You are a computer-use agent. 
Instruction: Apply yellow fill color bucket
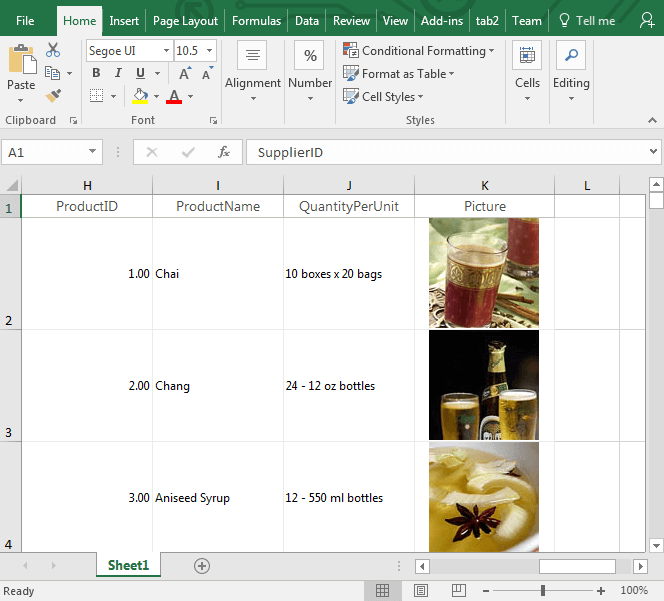[140, 96]
